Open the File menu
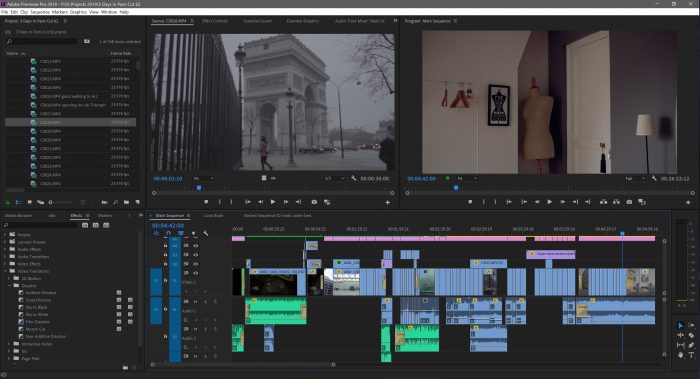The image size is (700, 379). 4,12
